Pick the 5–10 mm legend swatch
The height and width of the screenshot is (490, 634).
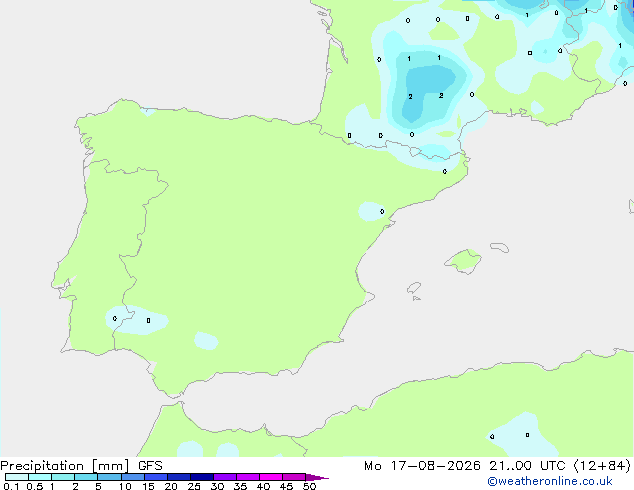[x=109, y=477]
